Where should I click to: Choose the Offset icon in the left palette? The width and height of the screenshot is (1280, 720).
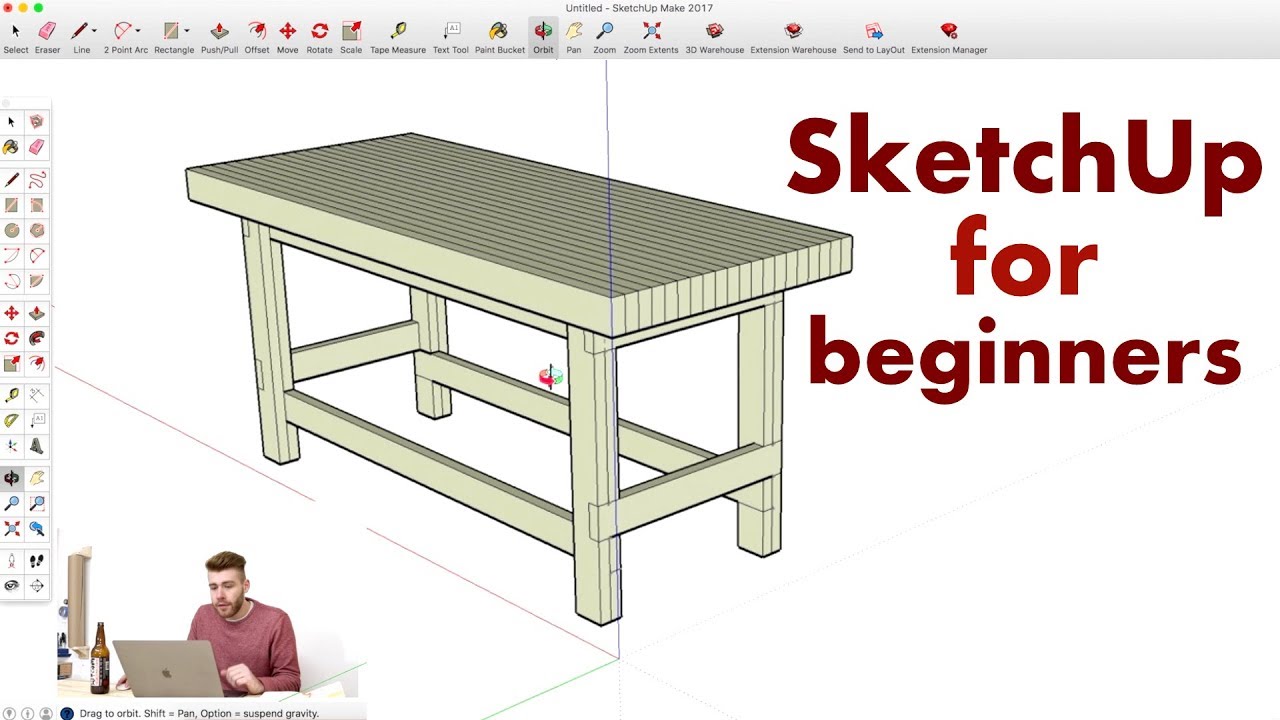[x=37, y=363]
